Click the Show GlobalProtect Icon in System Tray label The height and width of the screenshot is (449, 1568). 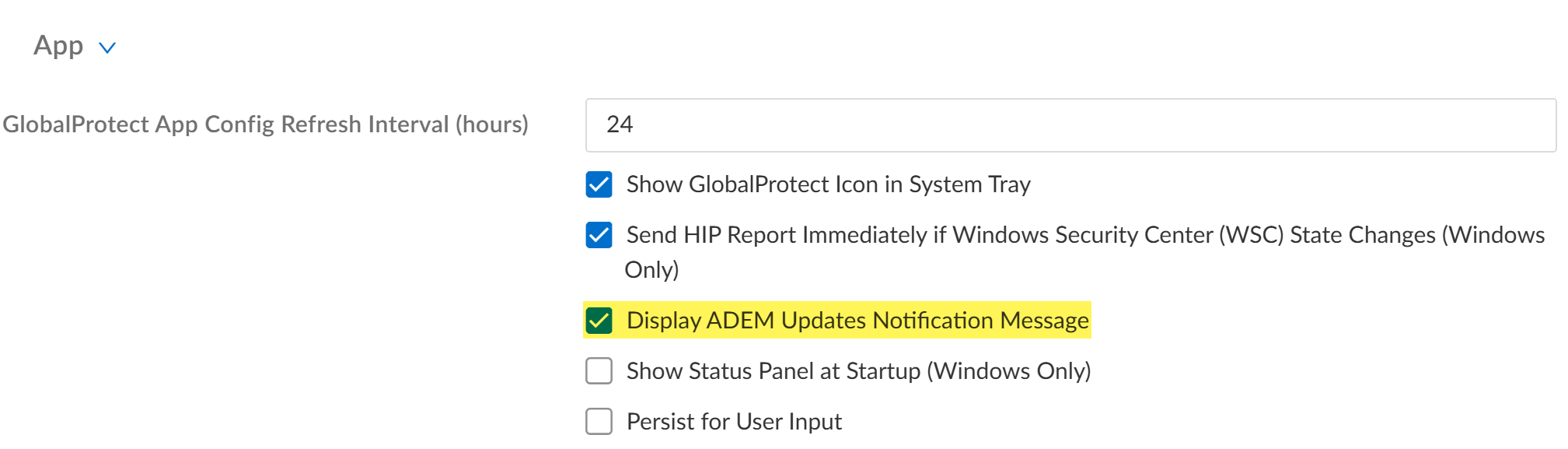point(828,184)
